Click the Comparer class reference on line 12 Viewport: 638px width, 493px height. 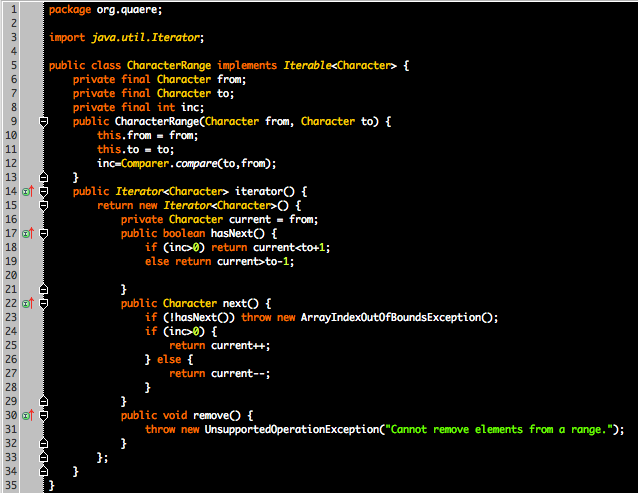coord(145,164)
